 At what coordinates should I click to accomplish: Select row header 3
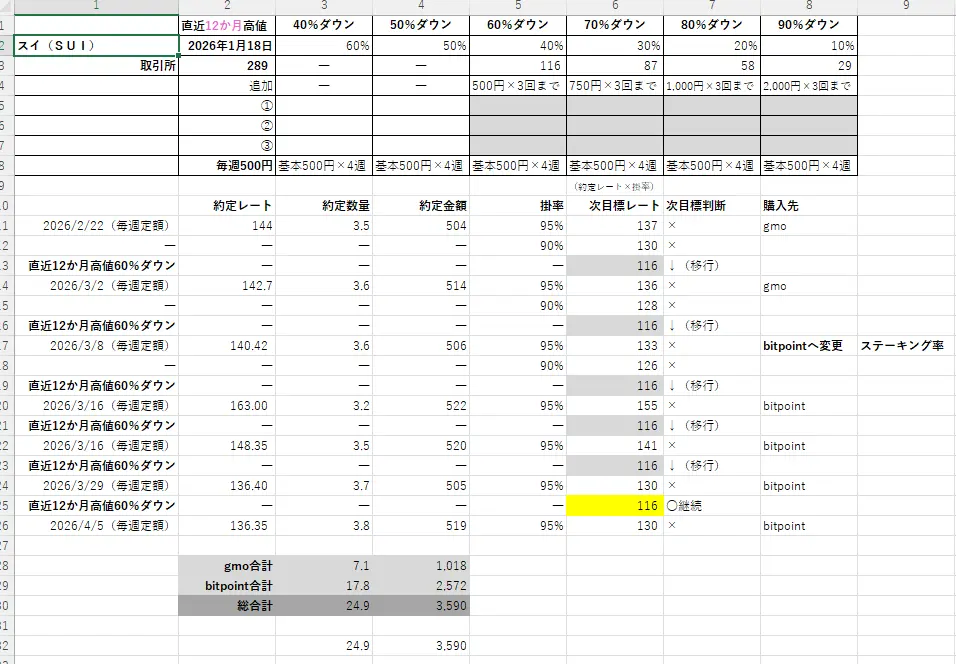[x=8, y=64]
